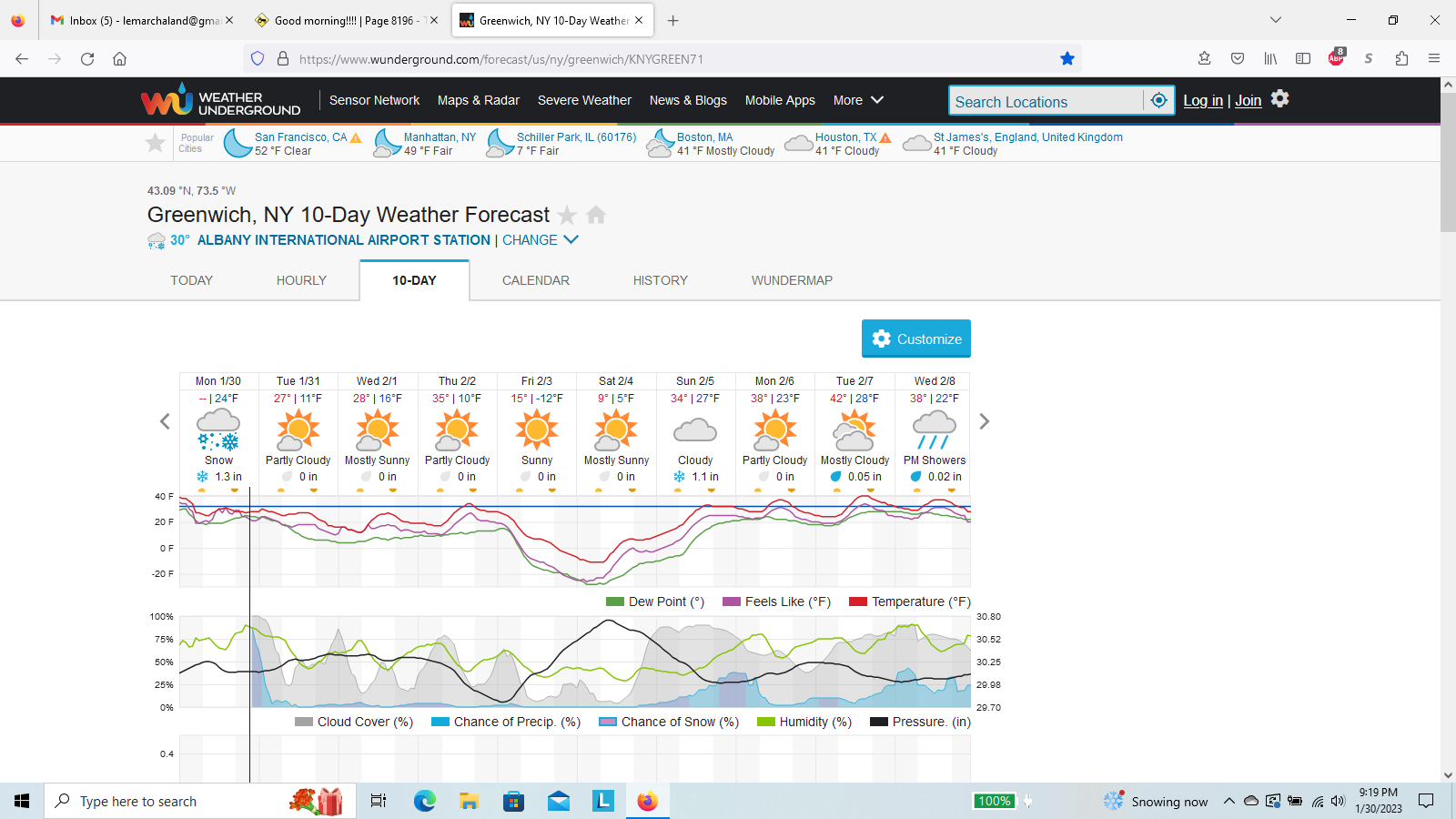Open settings gear next to Join
1456x819 pixels.
point(1280,99)
